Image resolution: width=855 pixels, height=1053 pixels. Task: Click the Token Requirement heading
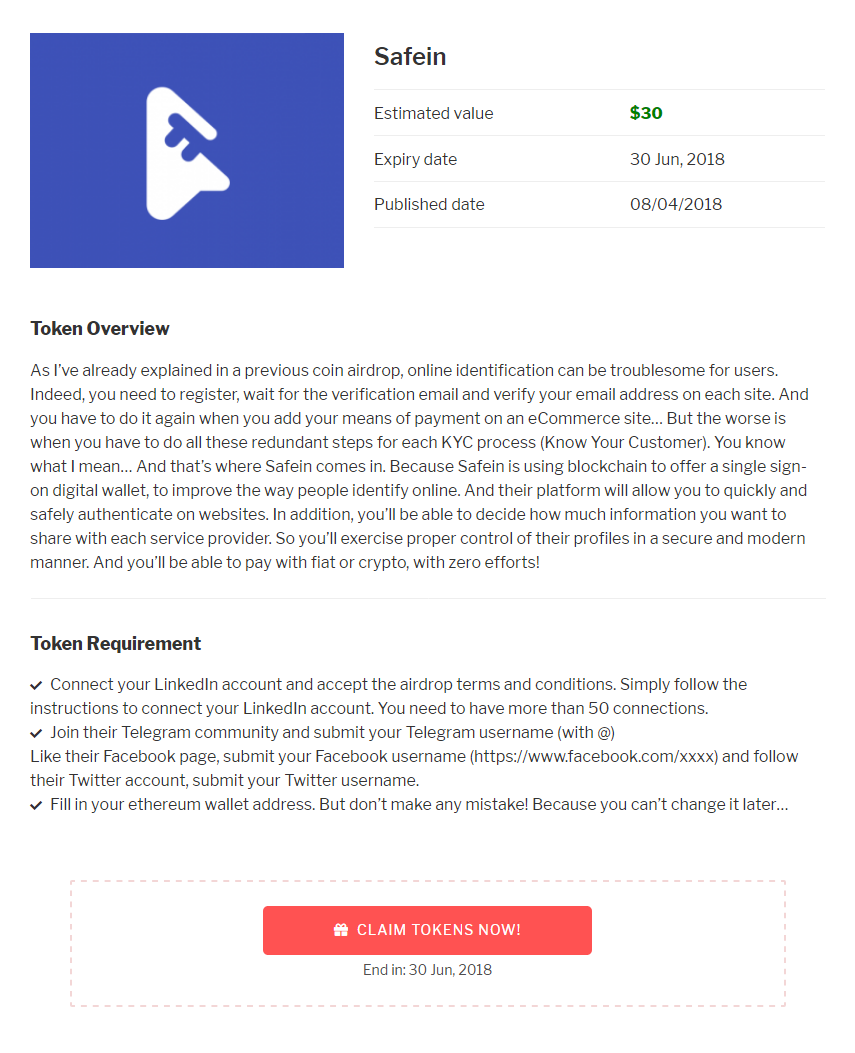click(x=116, y=644)
